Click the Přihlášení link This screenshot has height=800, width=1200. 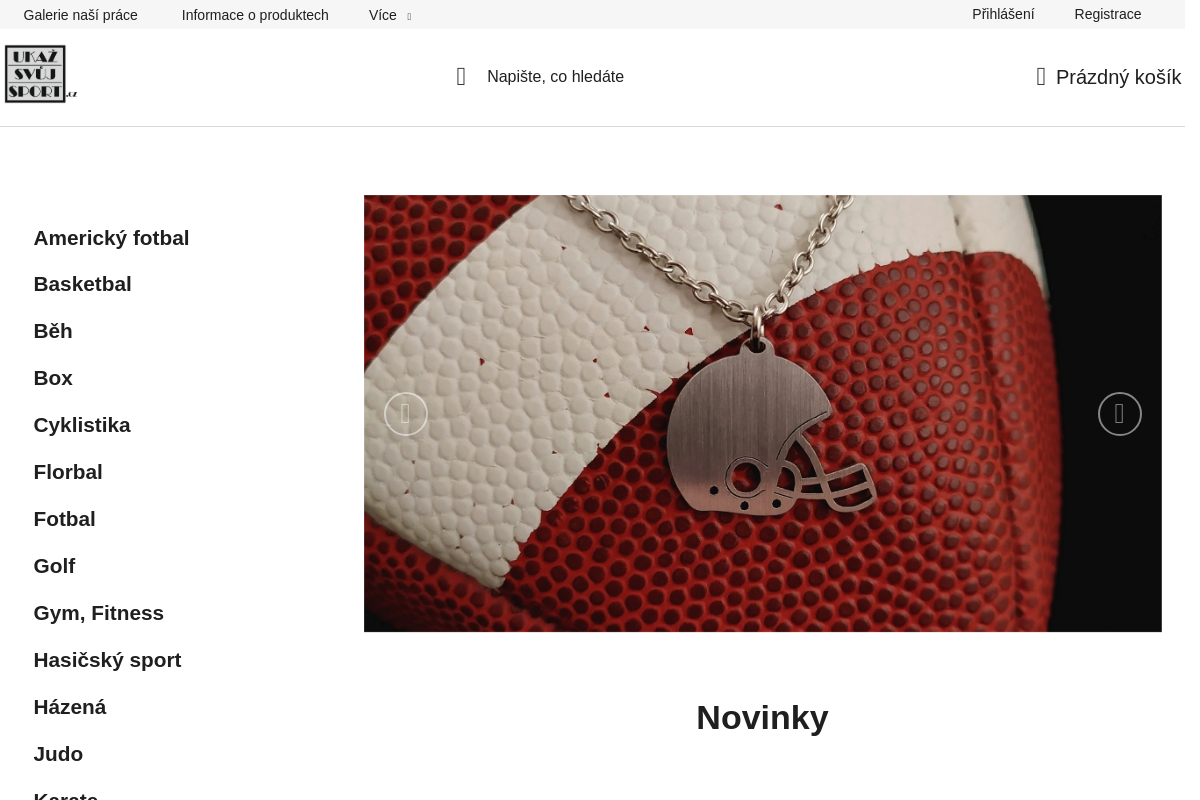tap(1003, 14)
